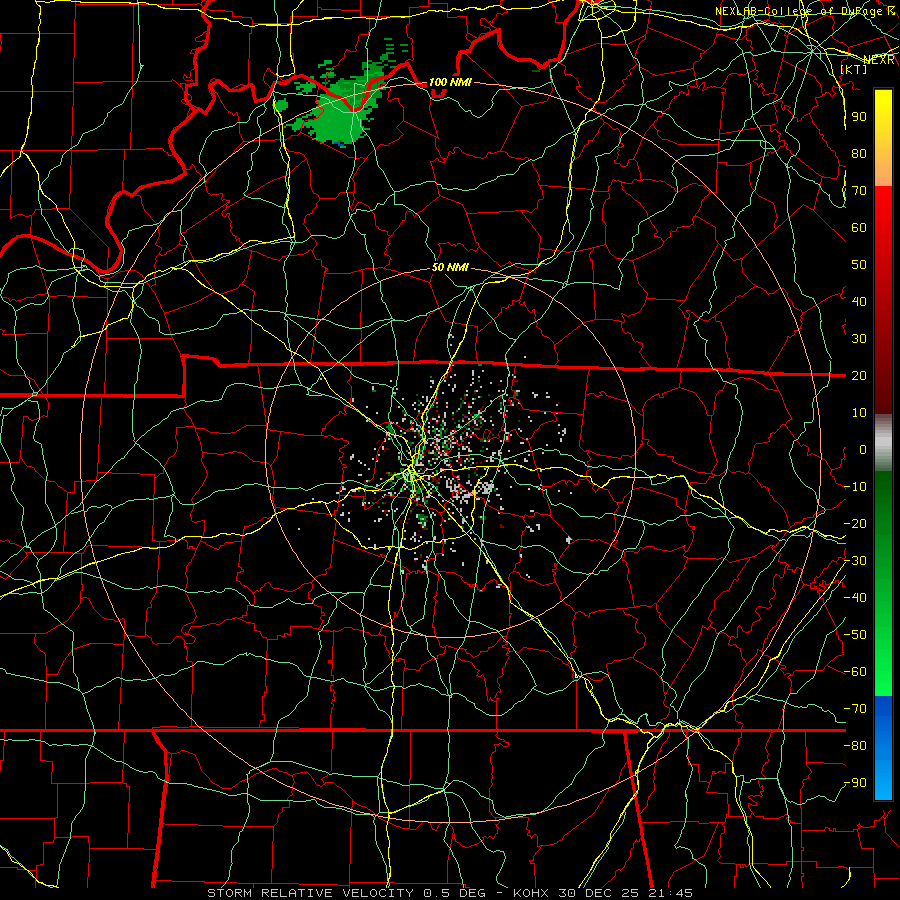900x900 pixels.
Task: Click the 0 value on velocity scale
Action: point(863,450)
